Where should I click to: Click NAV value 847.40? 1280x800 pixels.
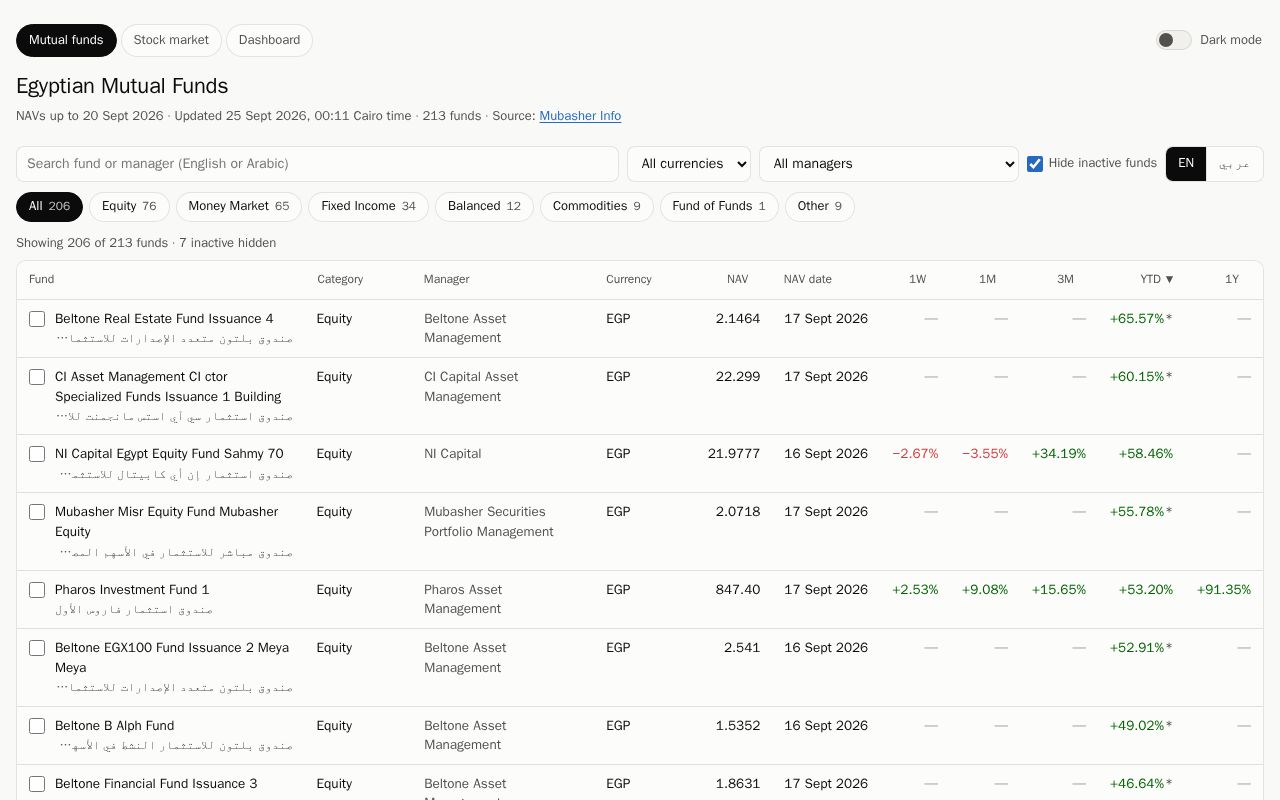[x=738, y=590]
